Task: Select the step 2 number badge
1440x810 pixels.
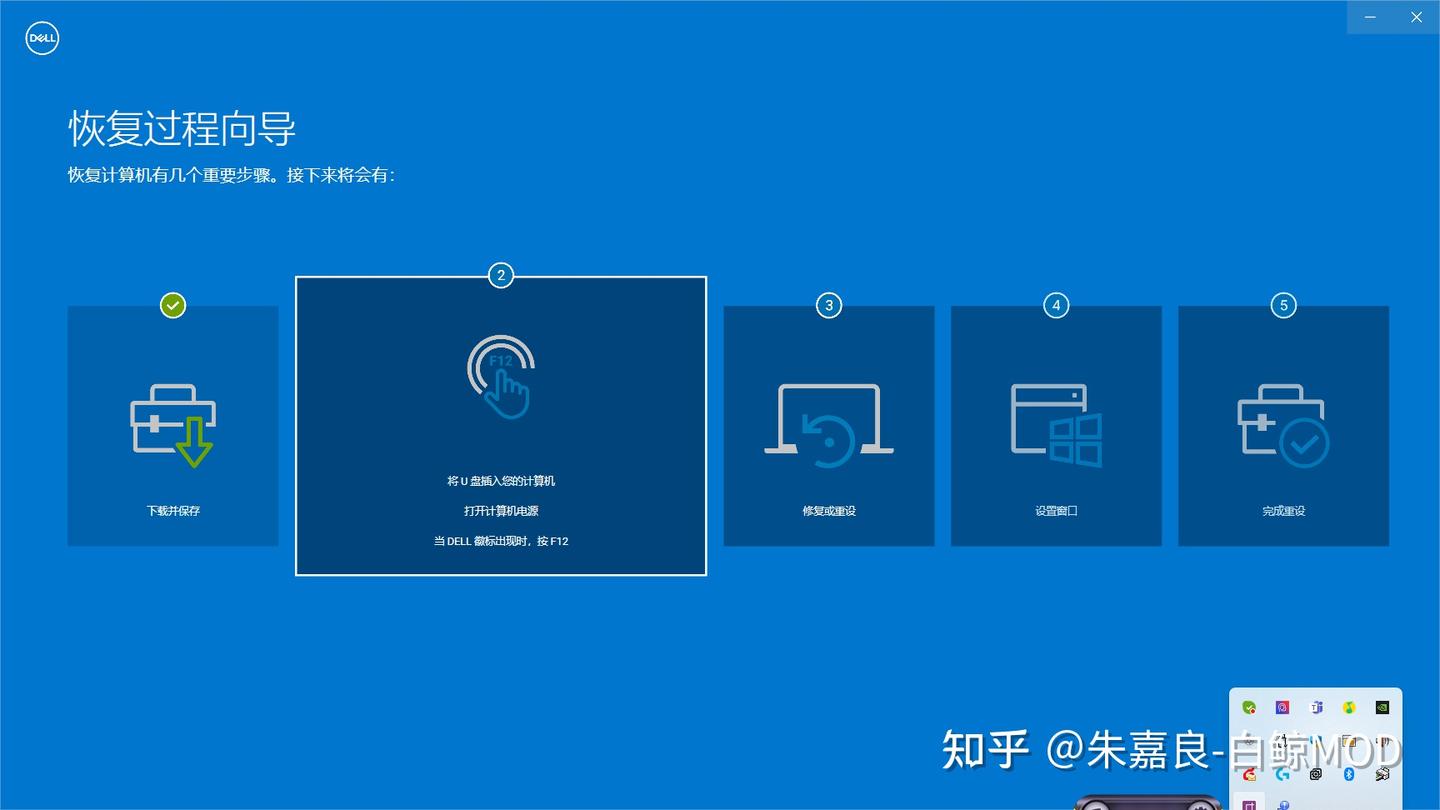Action: [501, 275]
